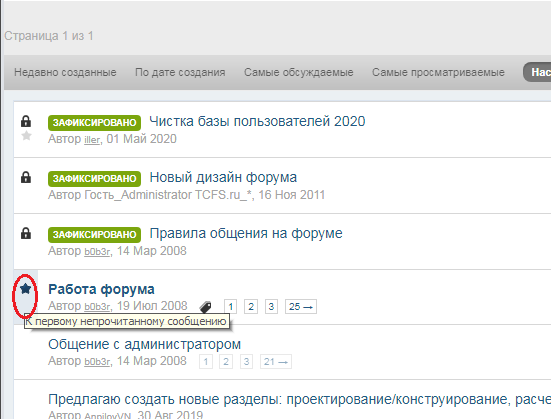Screen dimensions: 551x419
Task: Open topic Новый дизайн форума
Action: 223,177
